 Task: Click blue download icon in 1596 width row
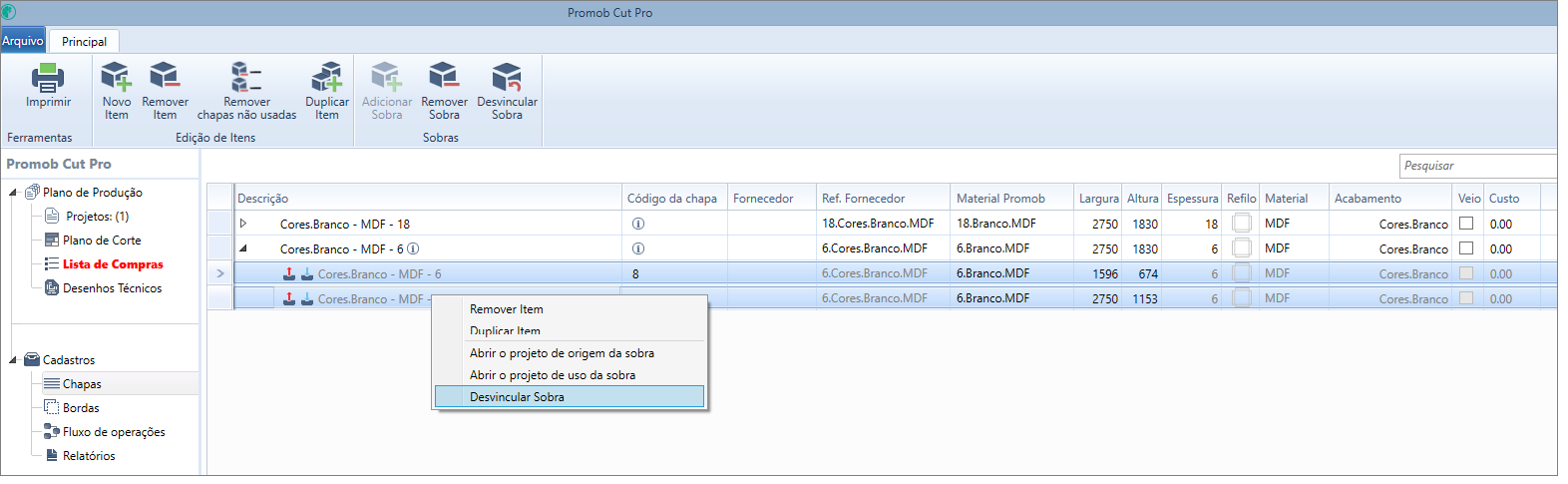(x=307, y=273)
